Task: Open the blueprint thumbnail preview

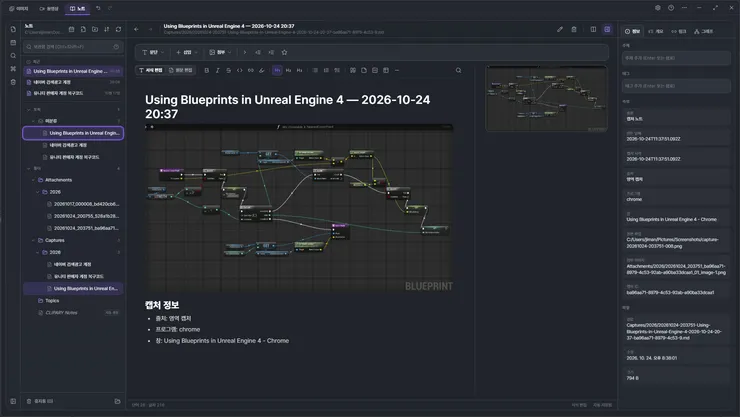Action: point(546,99)
